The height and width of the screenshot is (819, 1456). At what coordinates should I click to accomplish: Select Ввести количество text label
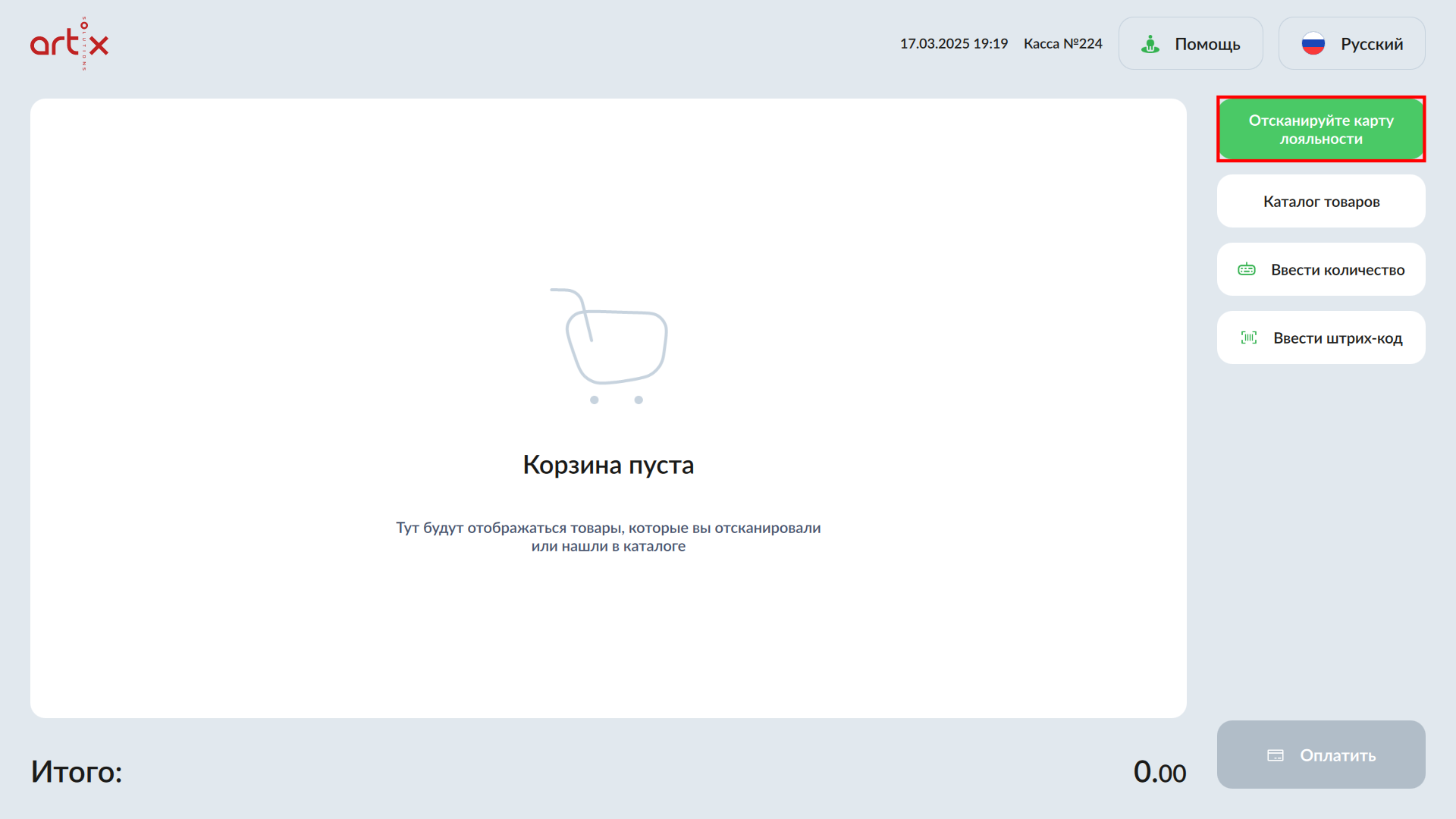click(1338, 270)
